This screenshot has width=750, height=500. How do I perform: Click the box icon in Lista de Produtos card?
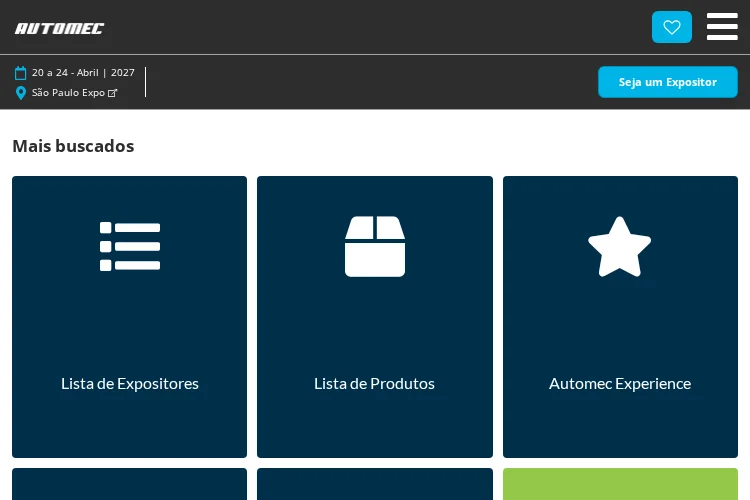point(375,246)
